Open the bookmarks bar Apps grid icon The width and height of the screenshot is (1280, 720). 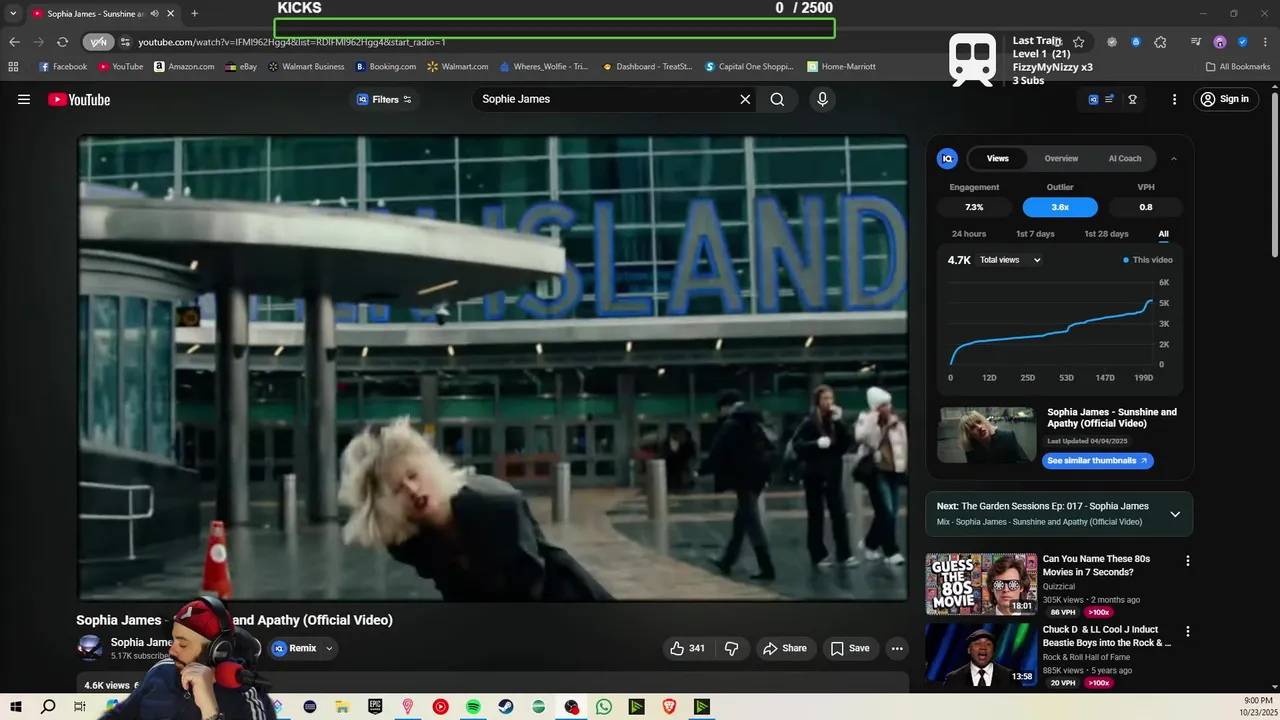(13, 67)
